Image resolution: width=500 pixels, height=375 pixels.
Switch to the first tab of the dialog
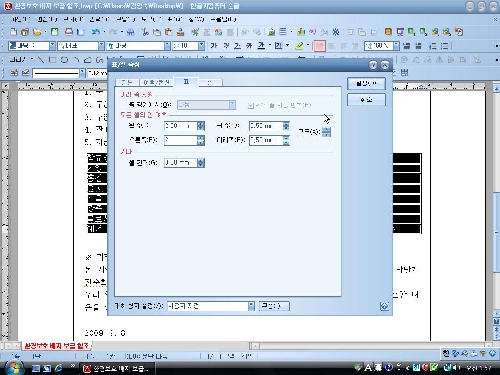tap(127, 82)
